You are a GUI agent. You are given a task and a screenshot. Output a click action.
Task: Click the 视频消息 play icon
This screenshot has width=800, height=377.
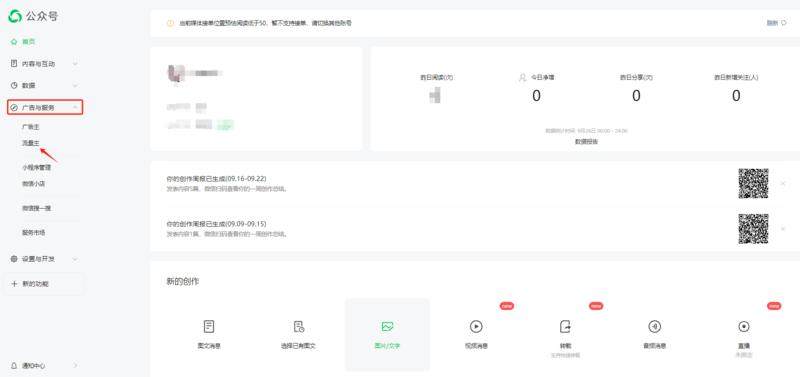point(476,326)
